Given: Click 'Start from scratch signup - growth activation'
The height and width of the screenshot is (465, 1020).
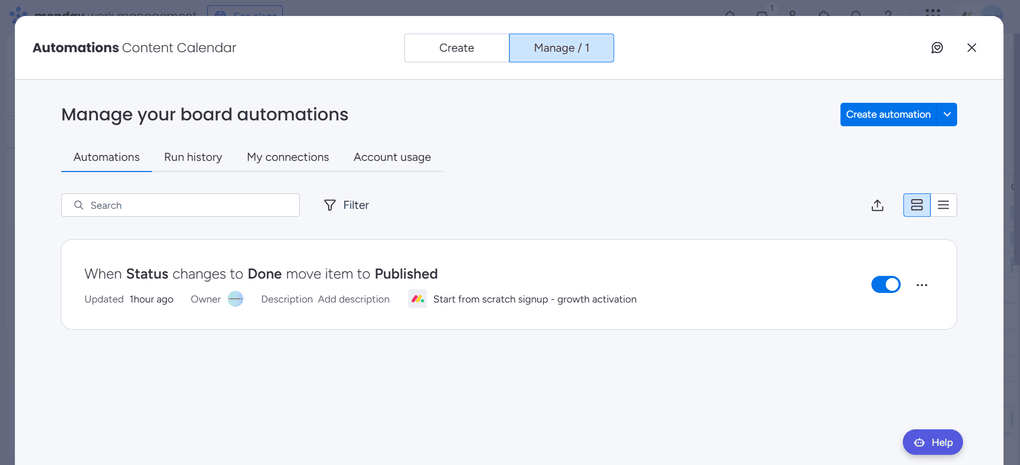Looking at the screenshot, I should click(x=535, y=299).
